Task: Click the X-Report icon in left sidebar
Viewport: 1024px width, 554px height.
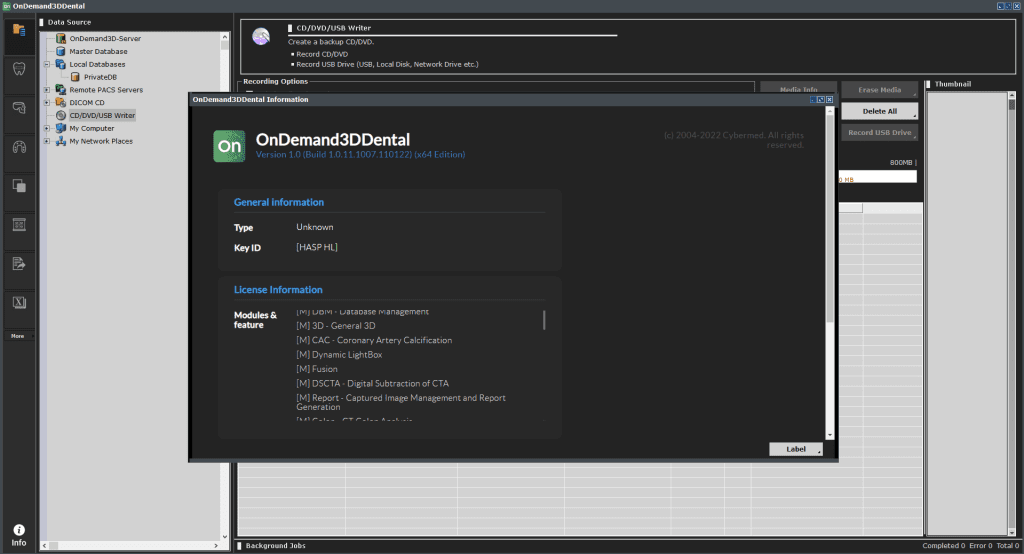Action: pos(18,303)
